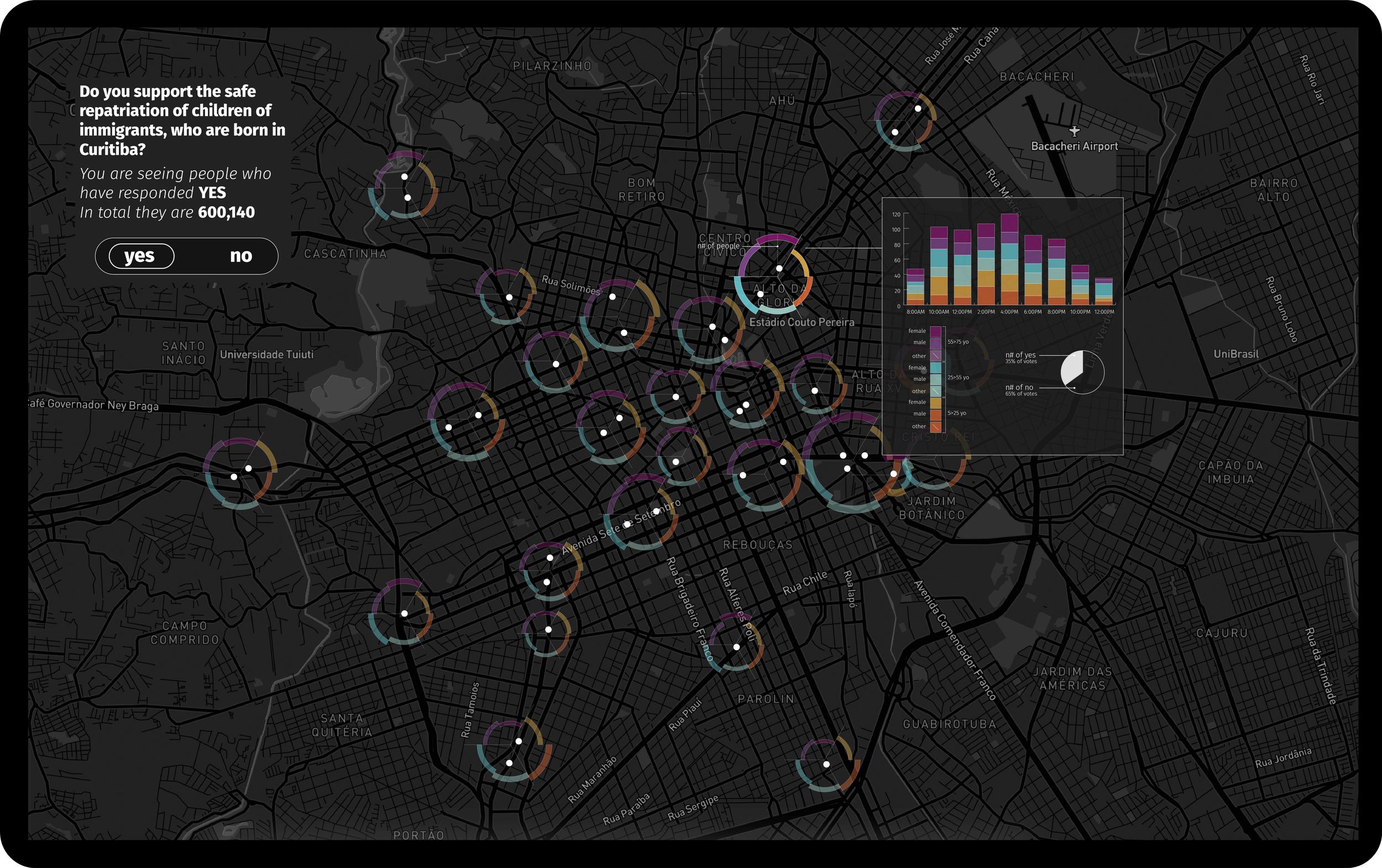Click the "n# of people" annotation label
1382x868 pixels.
tap(719, 245)
